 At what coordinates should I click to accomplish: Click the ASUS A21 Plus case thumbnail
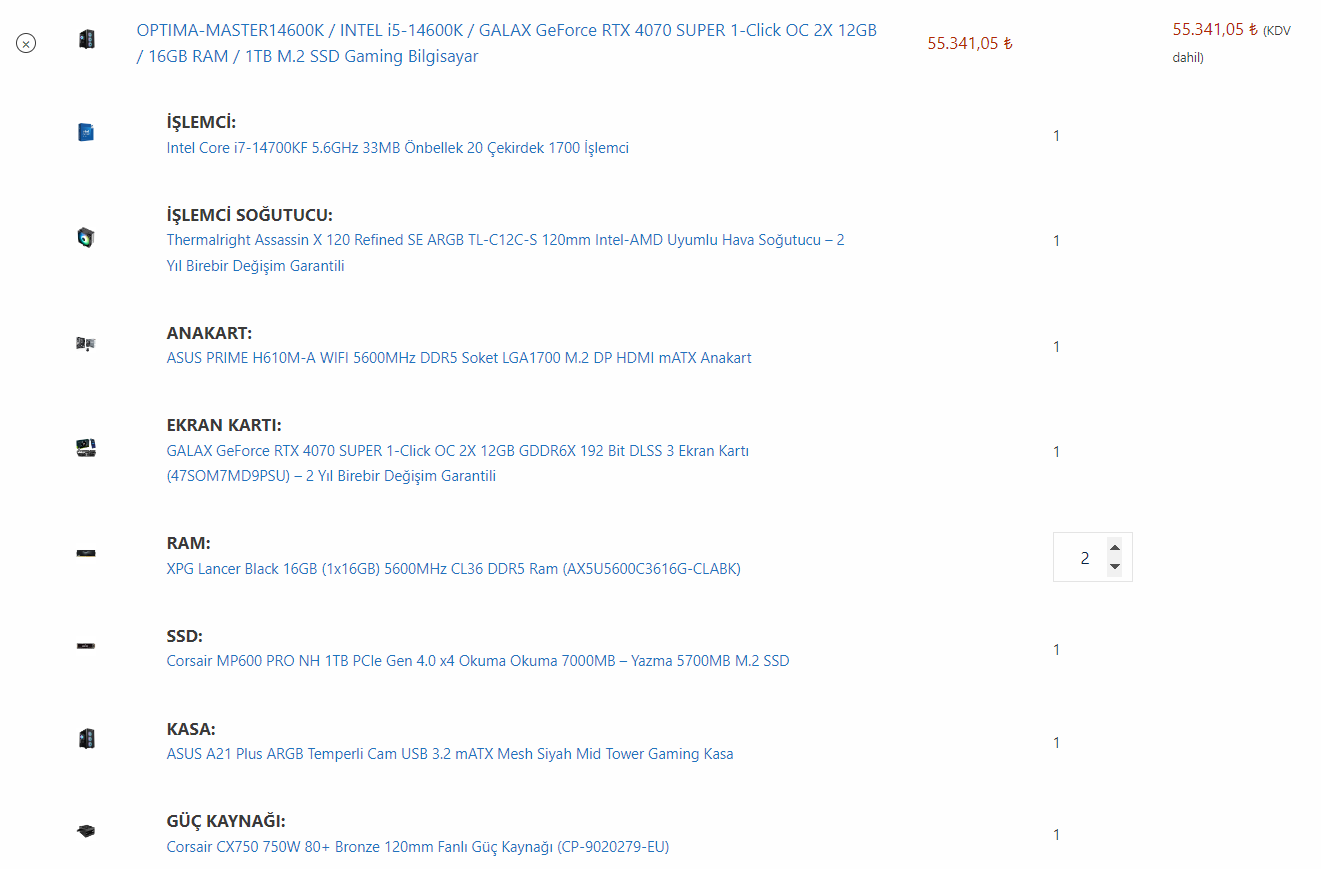pyautogui.click(x=86, y=739)
